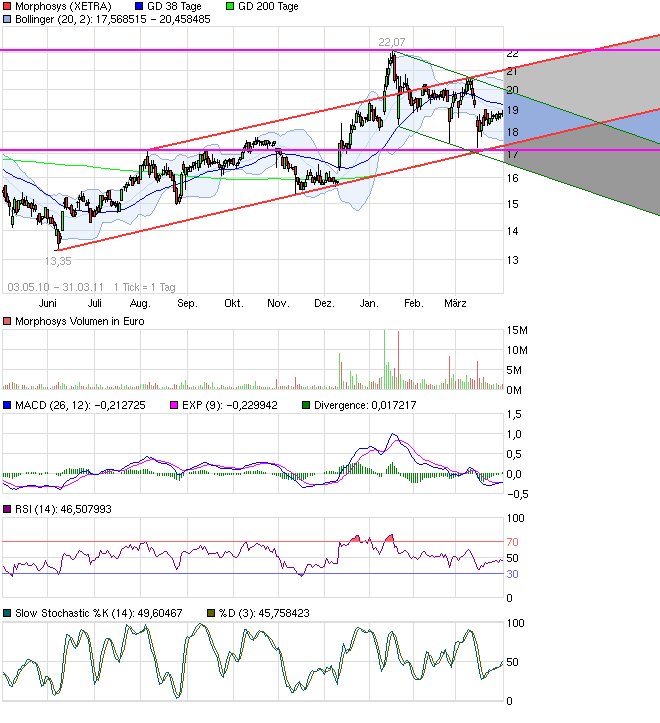The width and height of the screenshot is (660, 723).
Task: Select the Juni month label on the time axis
Action: (x=45, y=302)
